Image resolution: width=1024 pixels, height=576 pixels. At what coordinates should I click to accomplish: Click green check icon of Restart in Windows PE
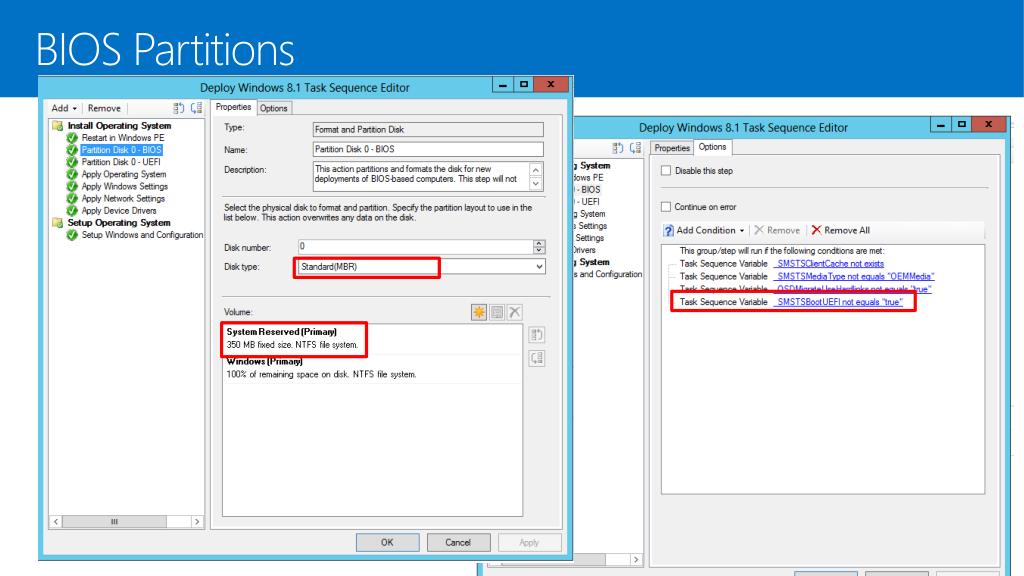click(72, 138)
